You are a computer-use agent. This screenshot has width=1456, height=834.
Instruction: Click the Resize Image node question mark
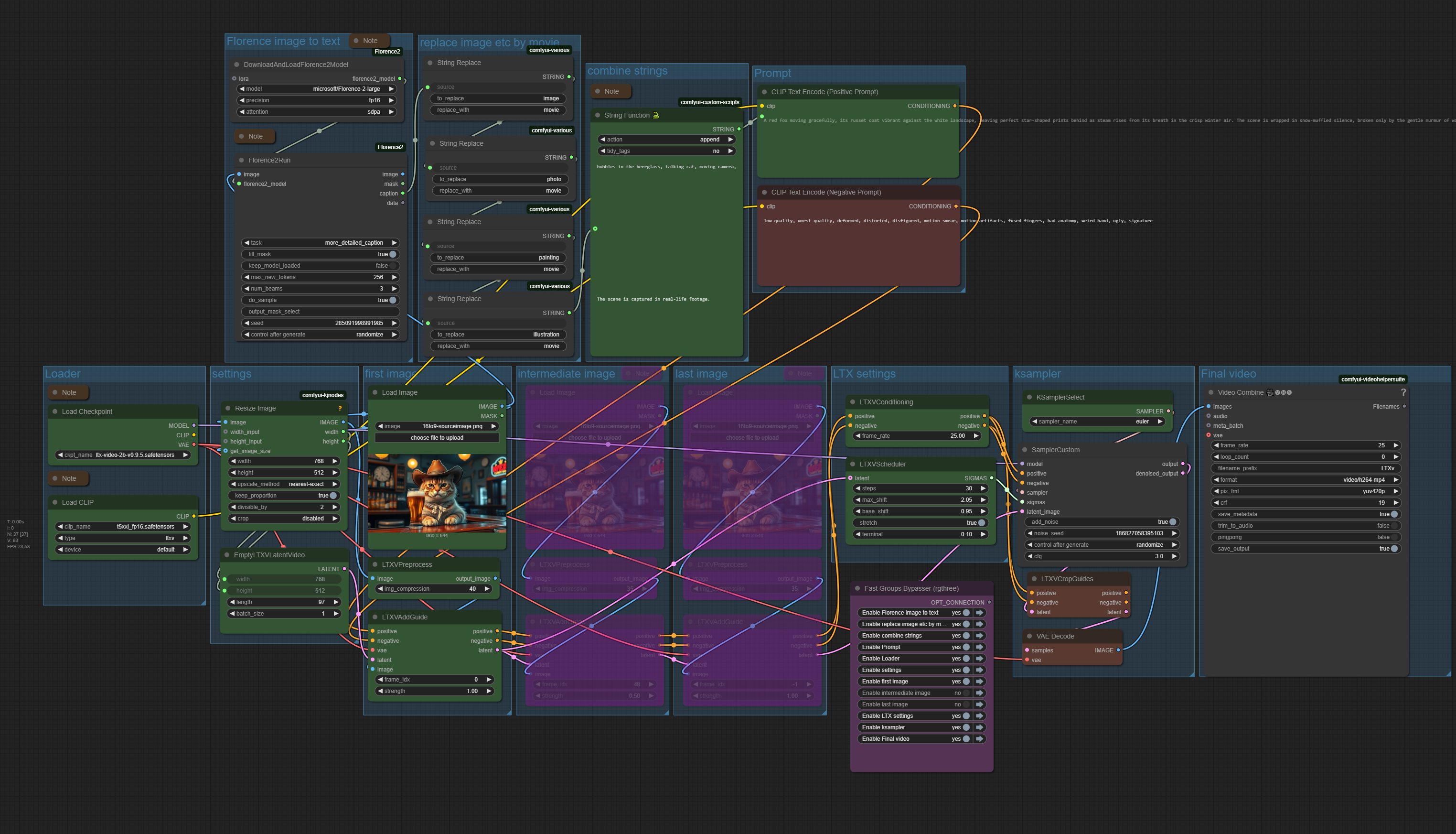pos(340,409)
